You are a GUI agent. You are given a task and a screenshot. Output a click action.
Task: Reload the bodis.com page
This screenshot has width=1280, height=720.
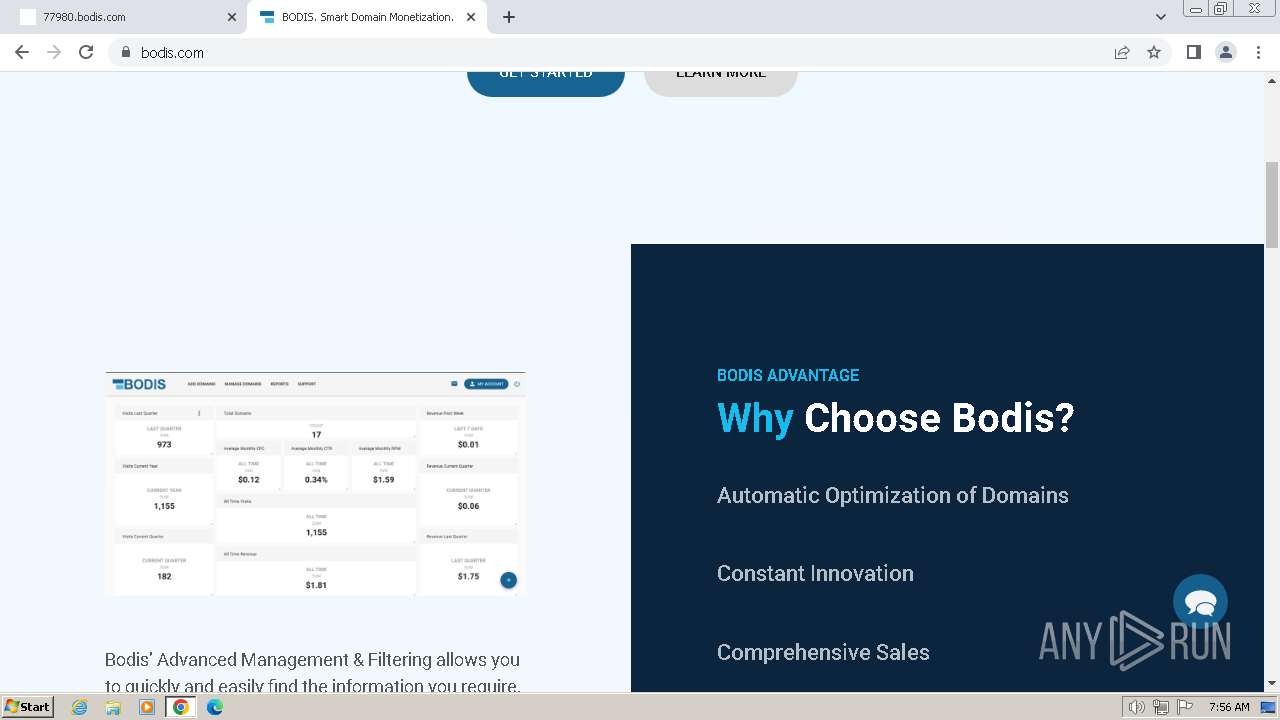point(86,52)
